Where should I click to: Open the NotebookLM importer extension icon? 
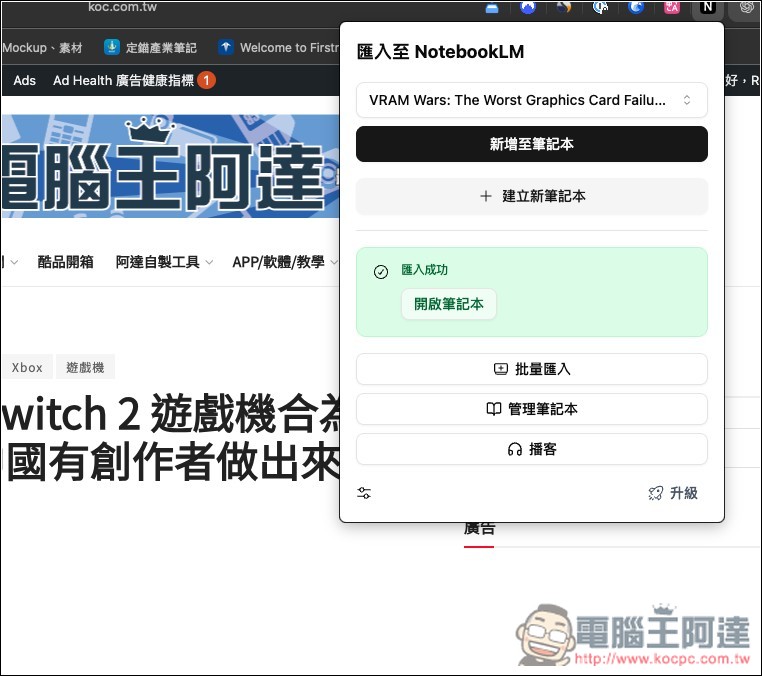pyautogui.click(x=708, y=7)
